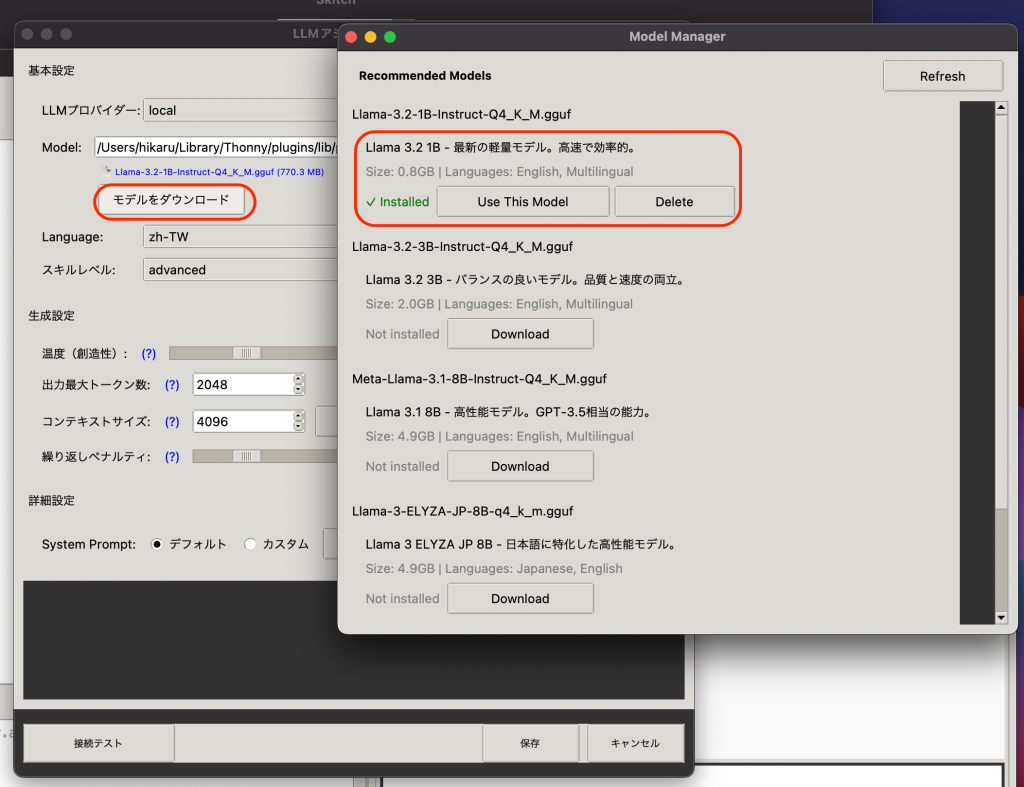The width and height of the screenshot is (1024, 787).
Task: Open the (?) help link for 温度(創造性)
Action: click(x=149, y=353)
